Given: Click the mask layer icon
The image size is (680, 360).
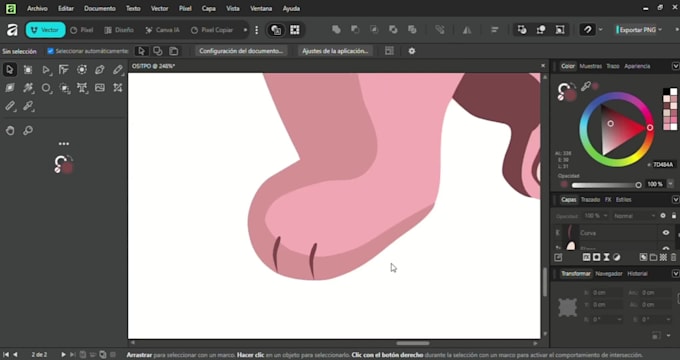Looking at the screenshot, I should pos(597,258).
